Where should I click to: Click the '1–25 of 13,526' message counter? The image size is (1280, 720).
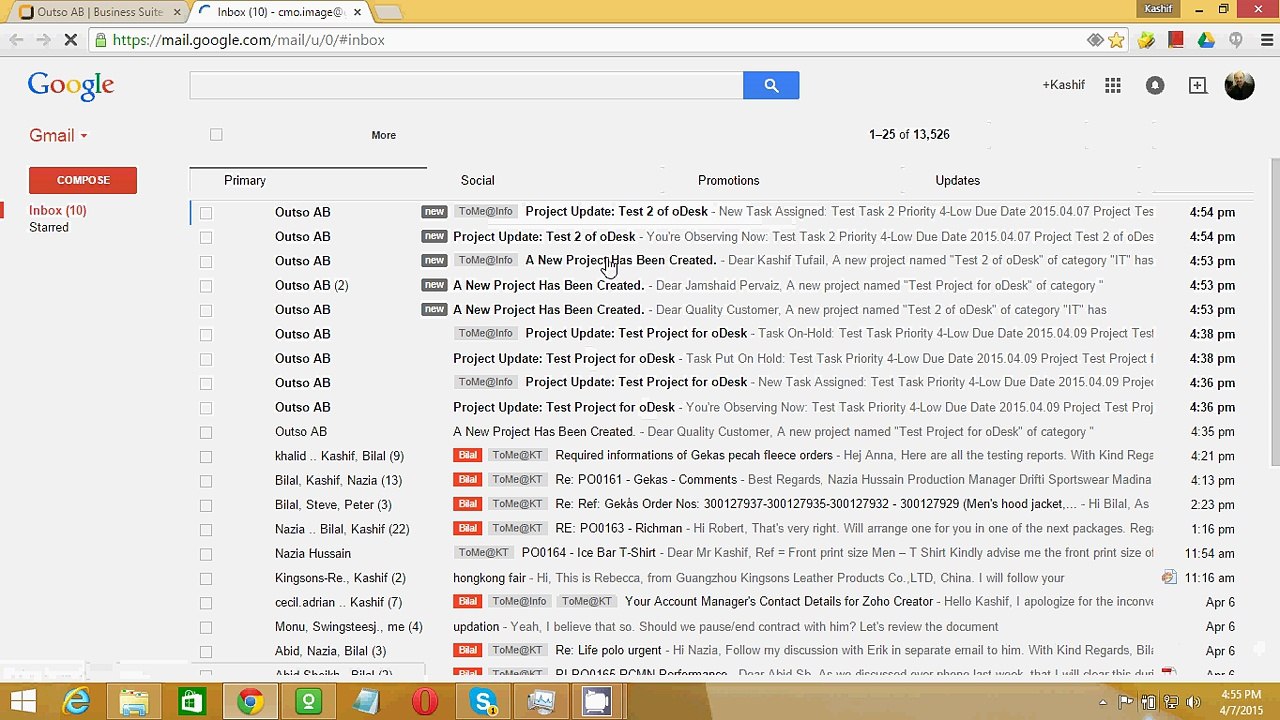pos(909,134)
